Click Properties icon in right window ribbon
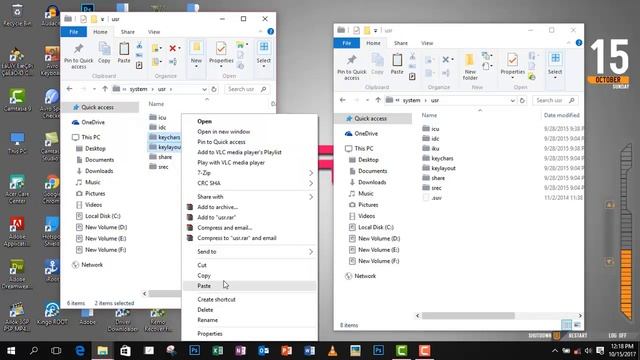 coord(512,65)
